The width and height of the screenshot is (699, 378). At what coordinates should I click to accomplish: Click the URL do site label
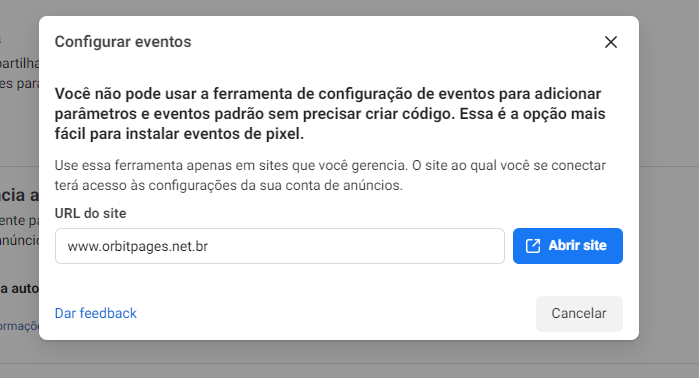(x=90, y=214)
